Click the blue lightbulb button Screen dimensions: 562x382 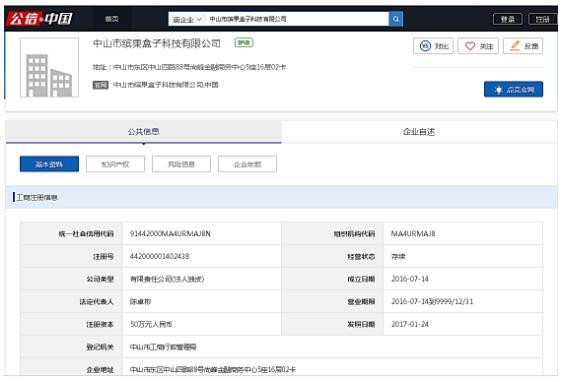513,89
